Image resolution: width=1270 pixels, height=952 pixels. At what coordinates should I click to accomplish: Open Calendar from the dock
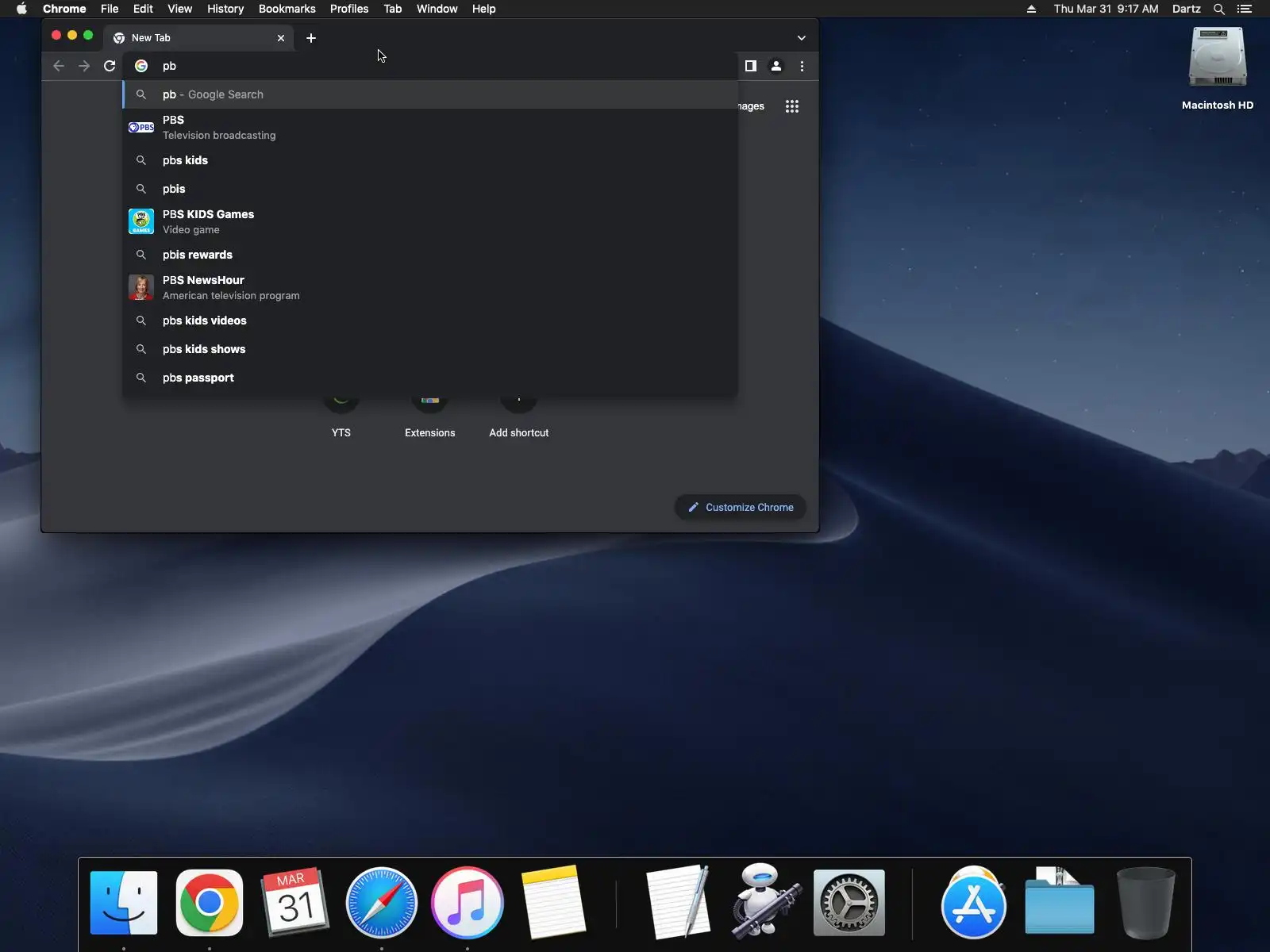295,903
